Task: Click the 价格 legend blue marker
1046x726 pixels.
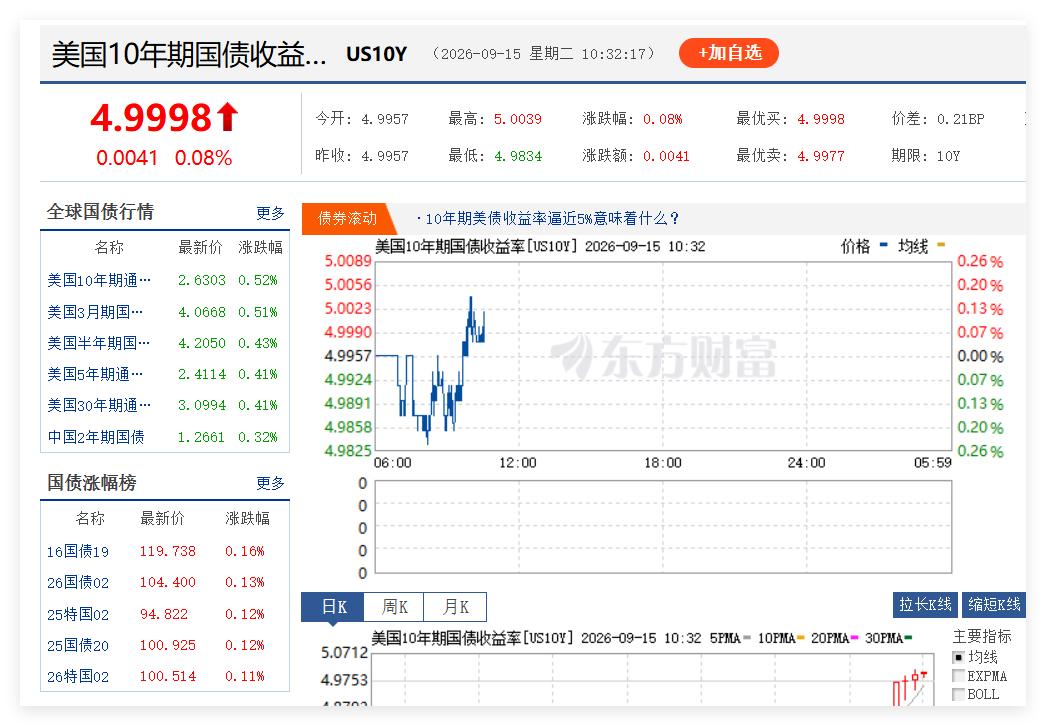Action: (884, 245)
